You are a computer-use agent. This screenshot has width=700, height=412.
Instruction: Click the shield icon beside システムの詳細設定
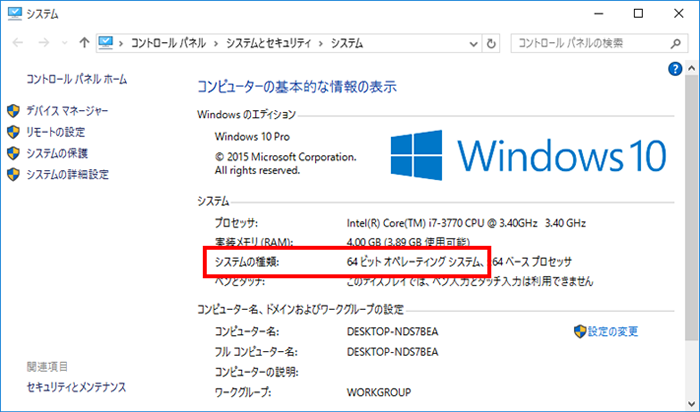[x=13, y=175]
